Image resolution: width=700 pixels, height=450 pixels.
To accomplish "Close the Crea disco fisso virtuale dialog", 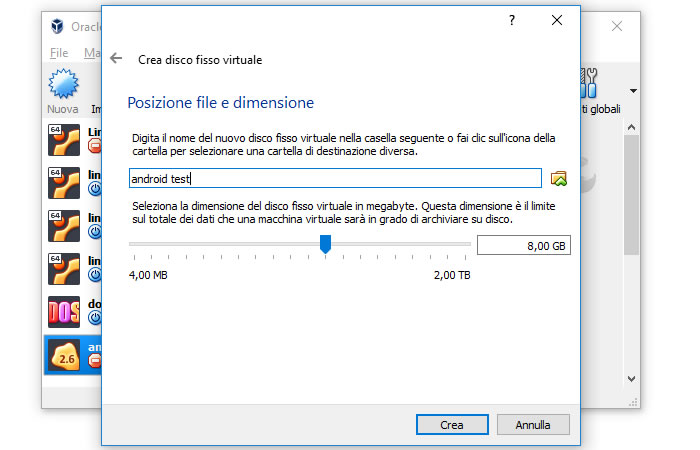I will (x=557, y=20).
